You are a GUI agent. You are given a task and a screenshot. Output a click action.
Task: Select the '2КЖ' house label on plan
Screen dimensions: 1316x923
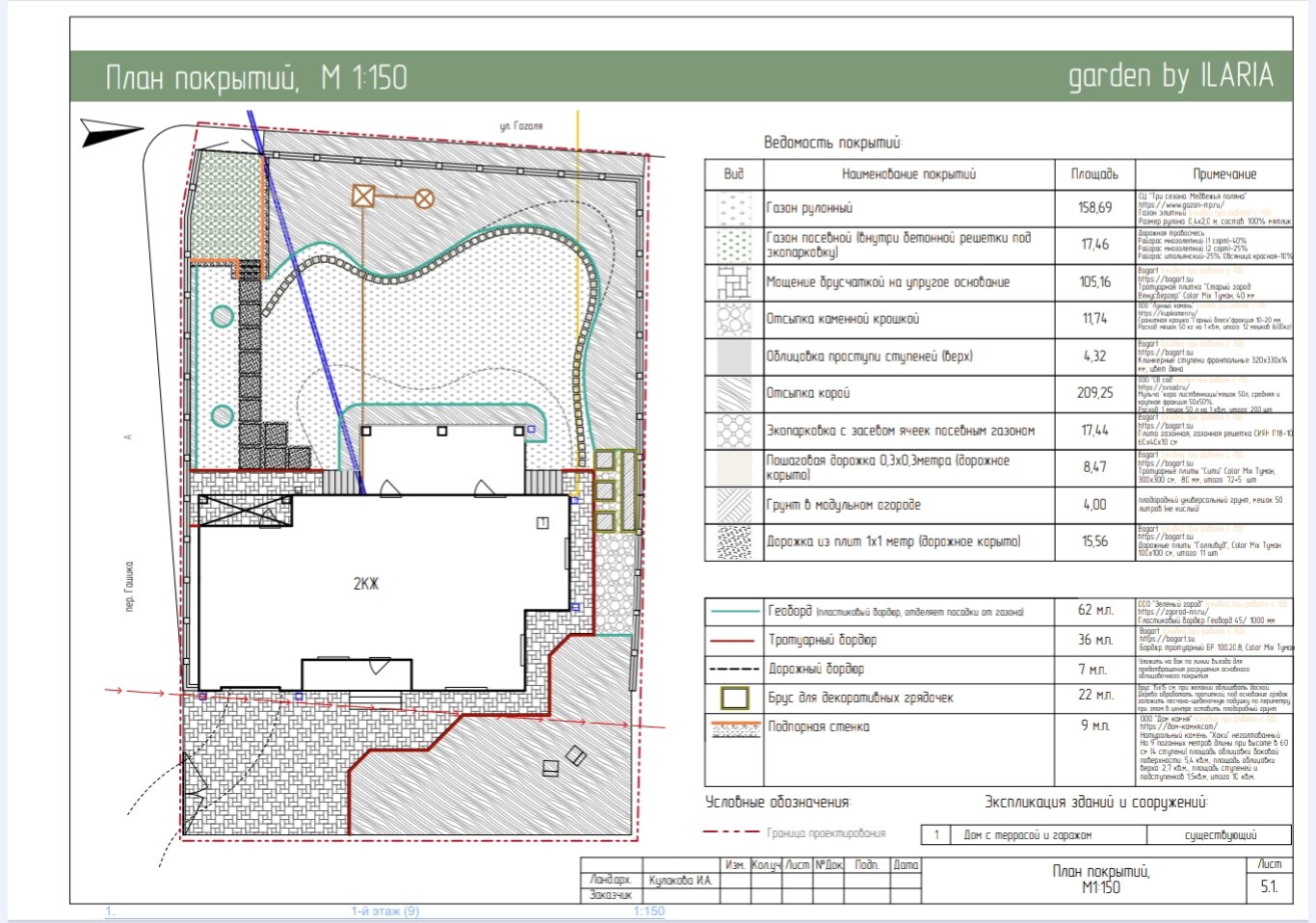[366, 584]
